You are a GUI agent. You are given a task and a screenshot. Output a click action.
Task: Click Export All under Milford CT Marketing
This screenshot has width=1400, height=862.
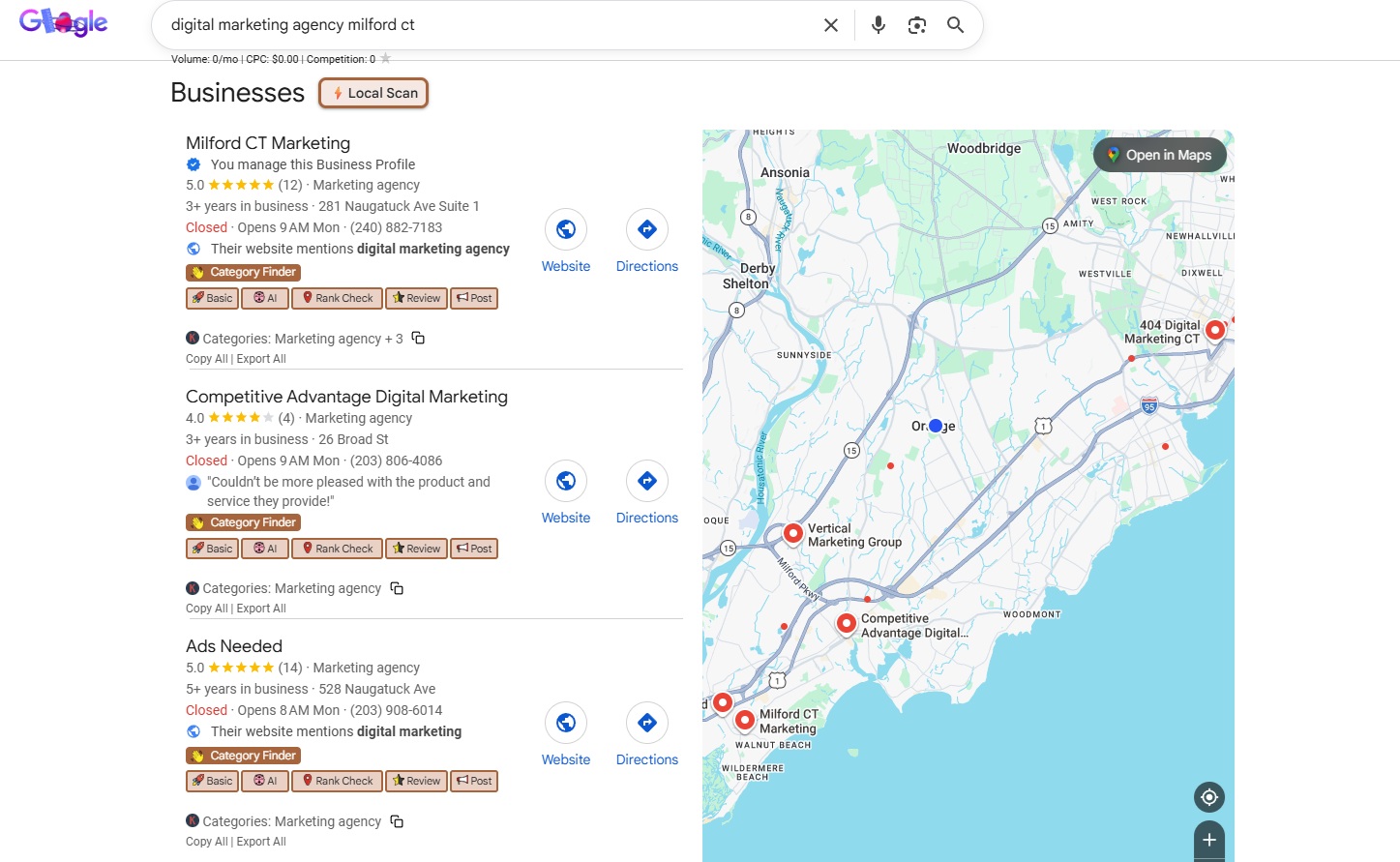(261, 359)
